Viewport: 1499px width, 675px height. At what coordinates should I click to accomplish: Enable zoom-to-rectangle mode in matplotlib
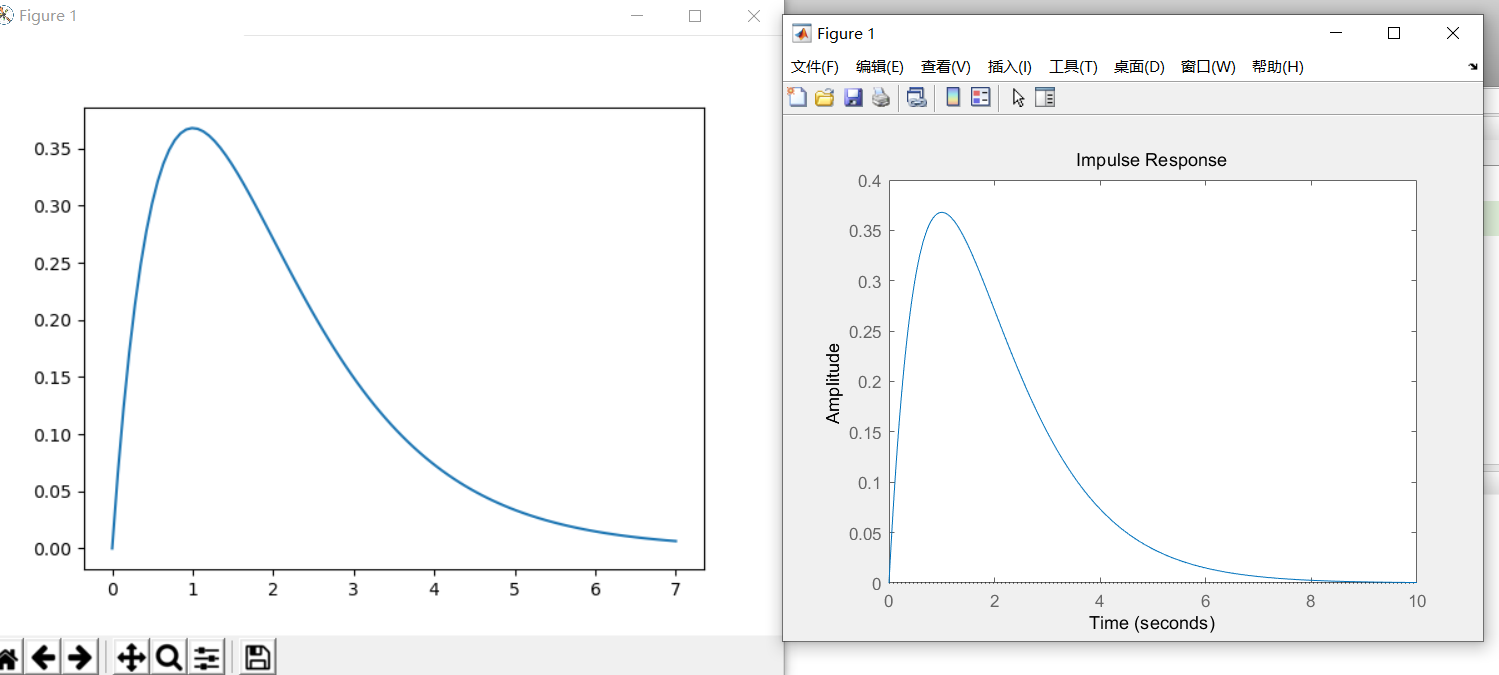pos(168,656)
